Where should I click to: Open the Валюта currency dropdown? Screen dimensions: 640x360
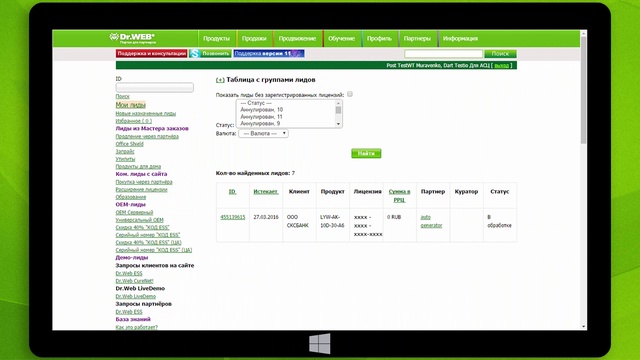click(263, 133)
